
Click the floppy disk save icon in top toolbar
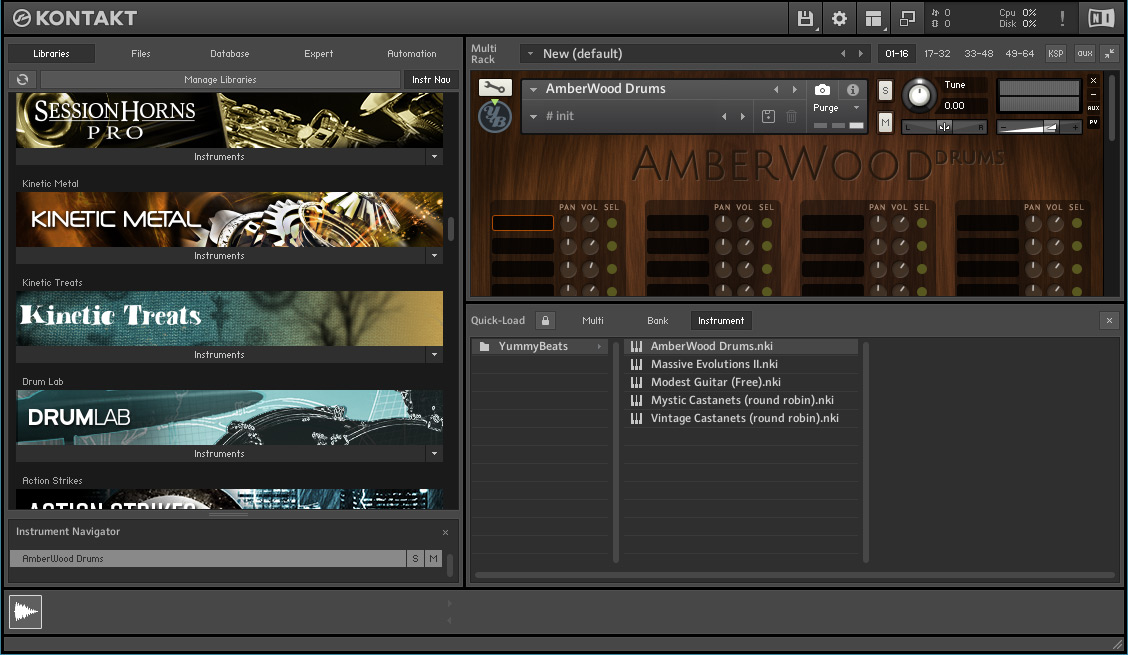[x=805, y=18]
